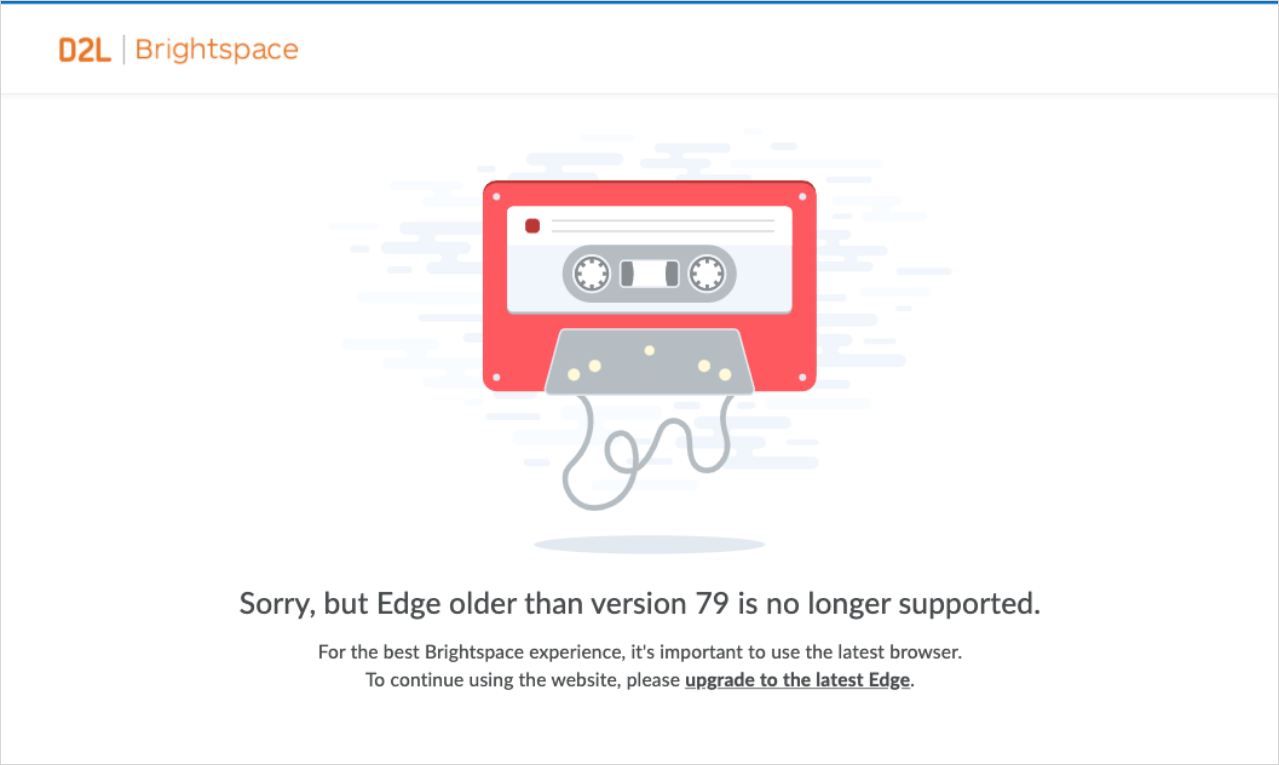
Task: Click the tangled tape loop below cassette
Action: click(x=648, y=448)
